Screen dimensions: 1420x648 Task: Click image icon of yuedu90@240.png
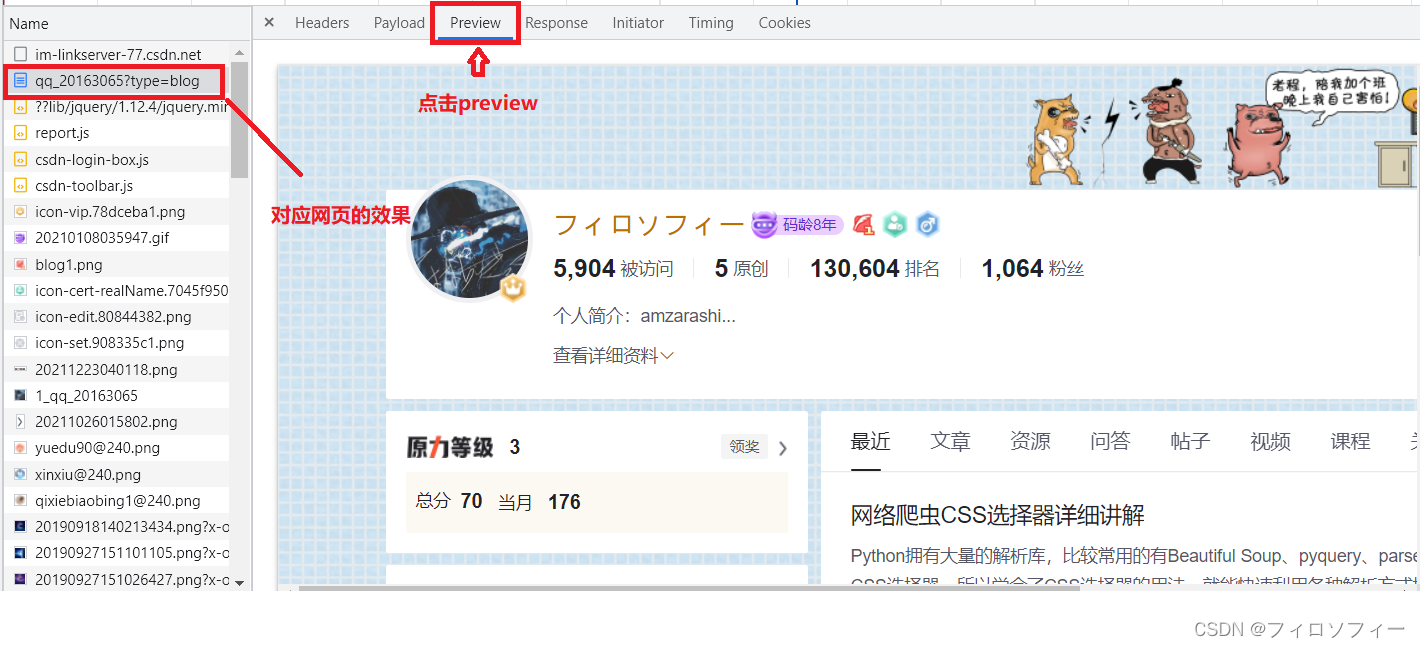click(20, 448)
